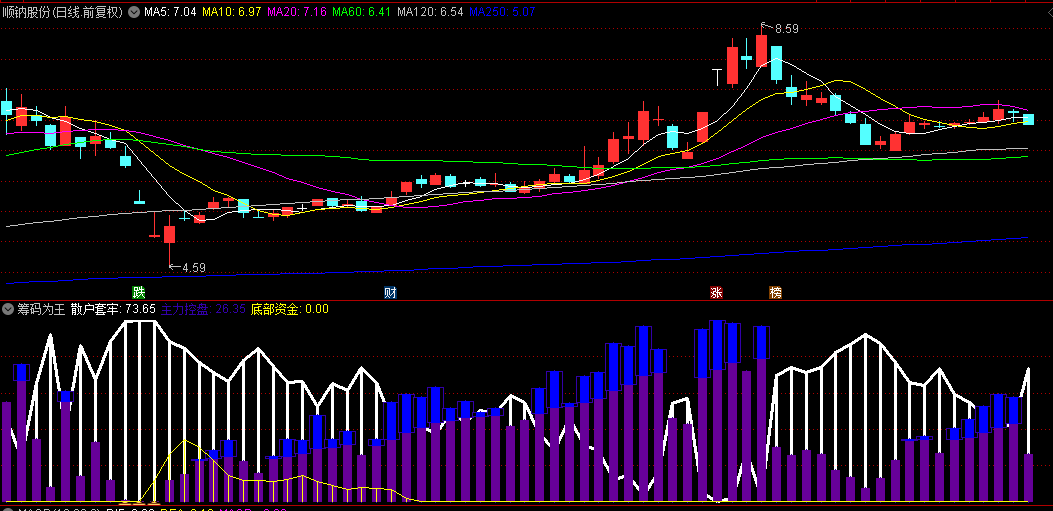Click the magenta MA20: 7.16 label

(x=297, y=11)
